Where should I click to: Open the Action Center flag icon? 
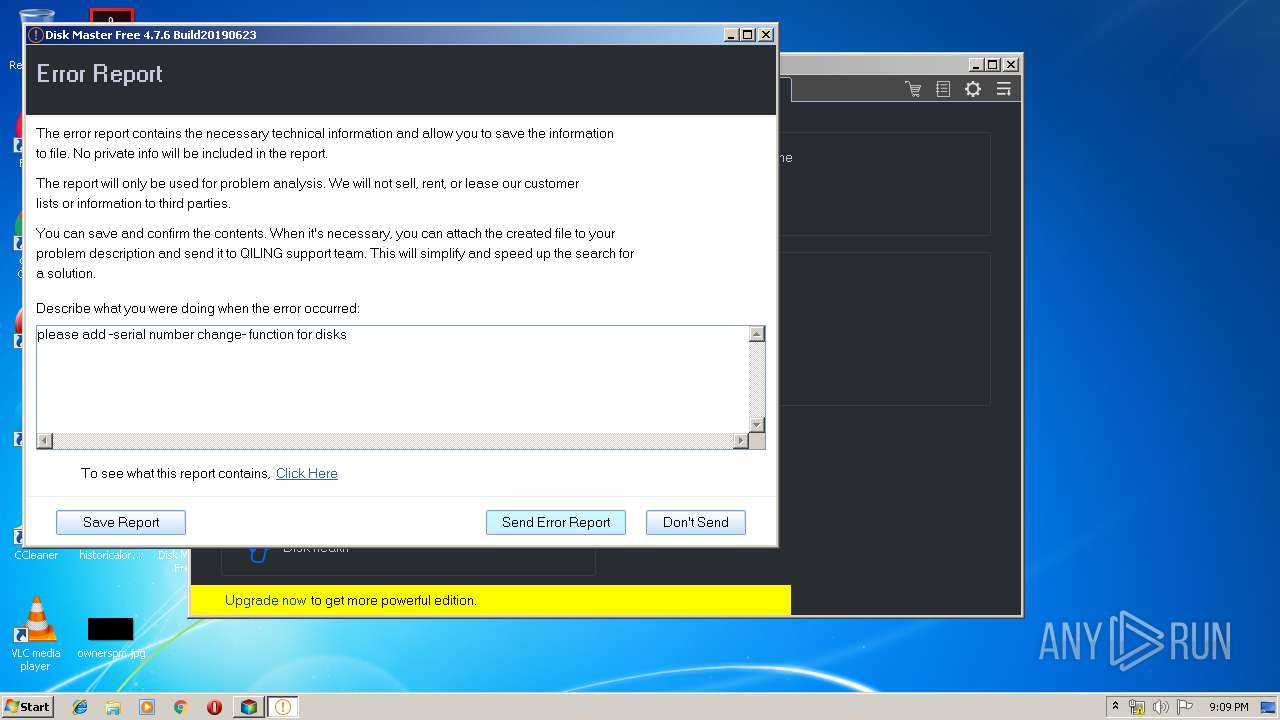(x=1184, y=707)
